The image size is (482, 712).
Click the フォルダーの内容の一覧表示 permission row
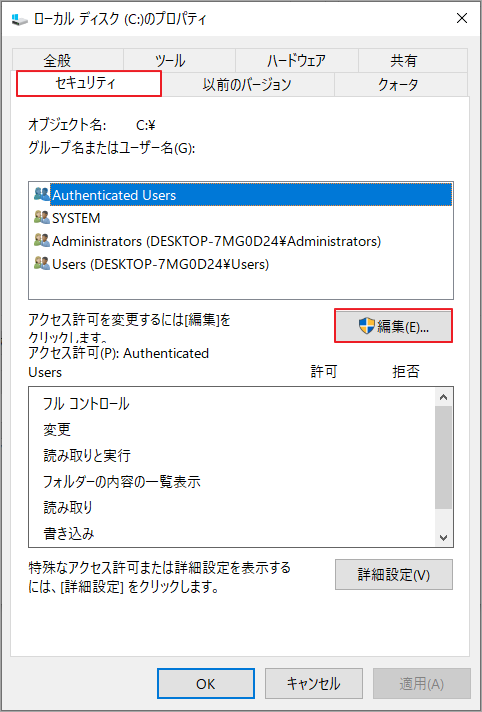click(232, 481)
